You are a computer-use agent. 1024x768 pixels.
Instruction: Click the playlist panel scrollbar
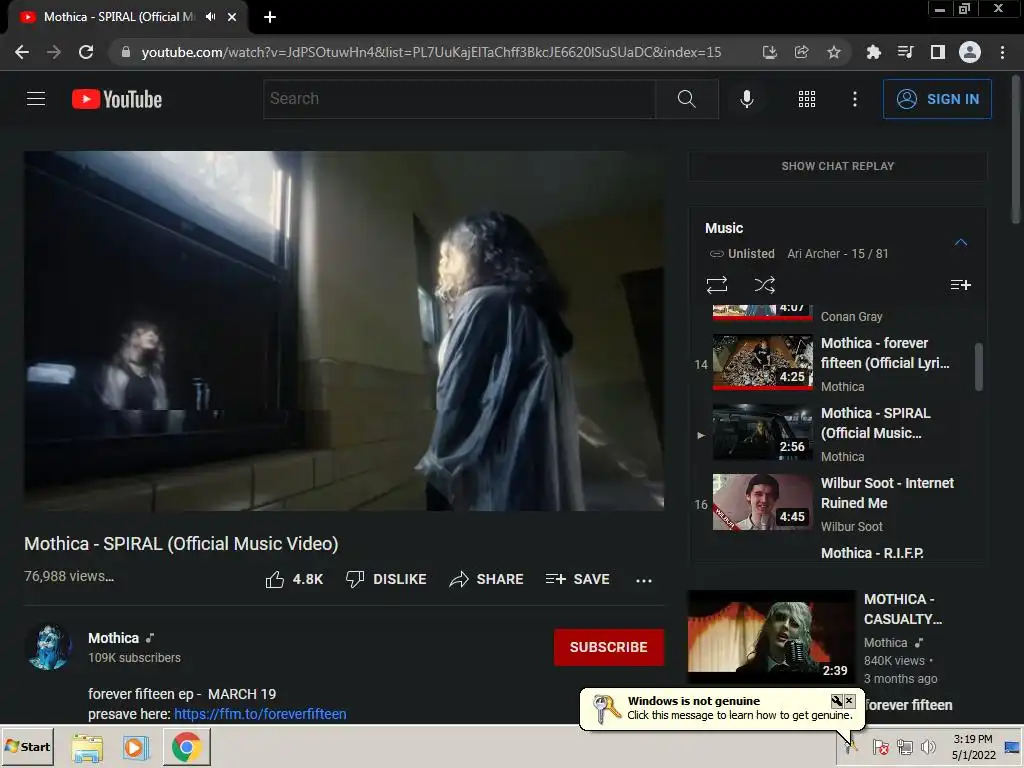pyautogui.click(x=978, y=366)
